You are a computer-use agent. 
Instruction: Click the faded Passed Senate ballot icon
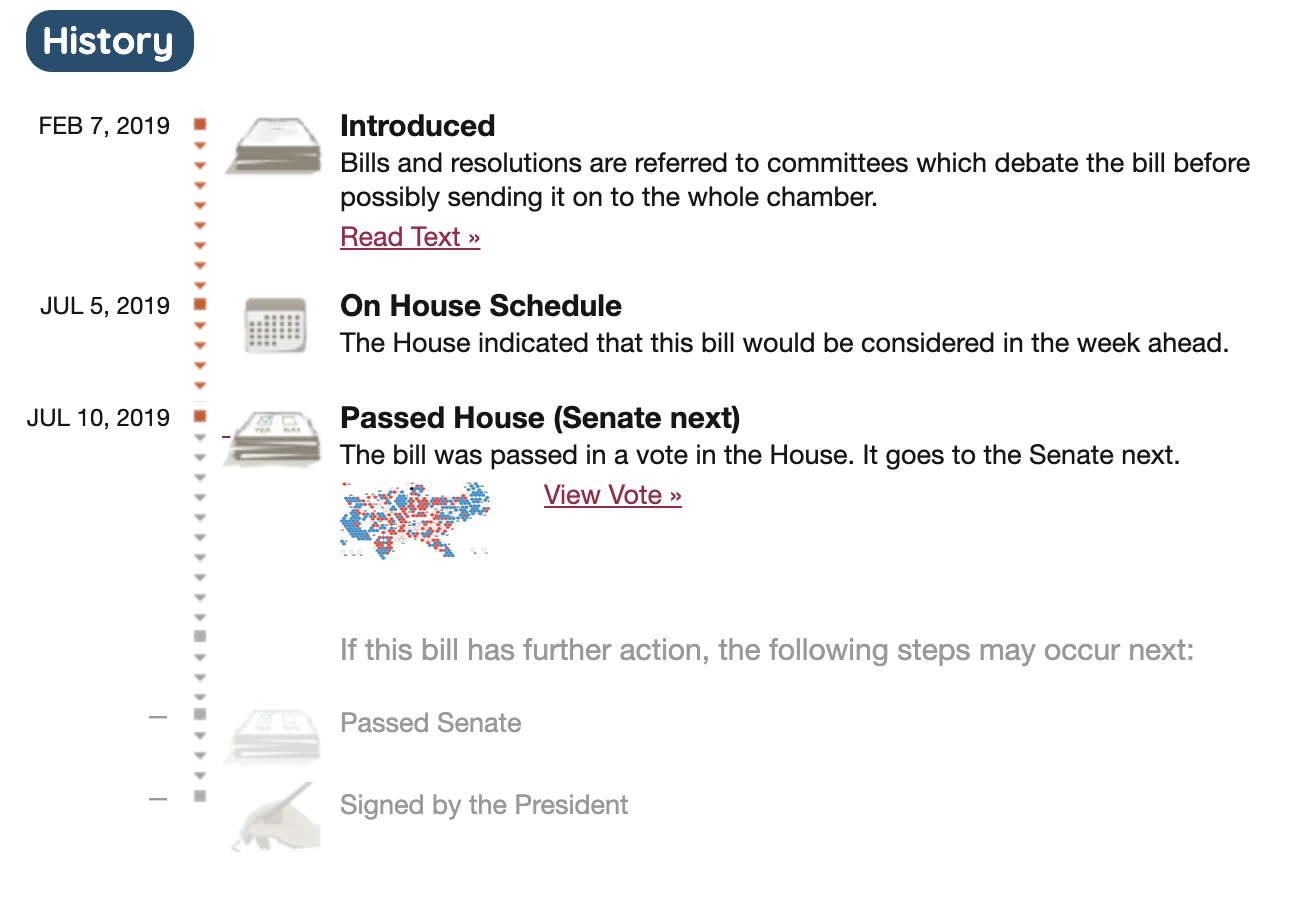274,736
